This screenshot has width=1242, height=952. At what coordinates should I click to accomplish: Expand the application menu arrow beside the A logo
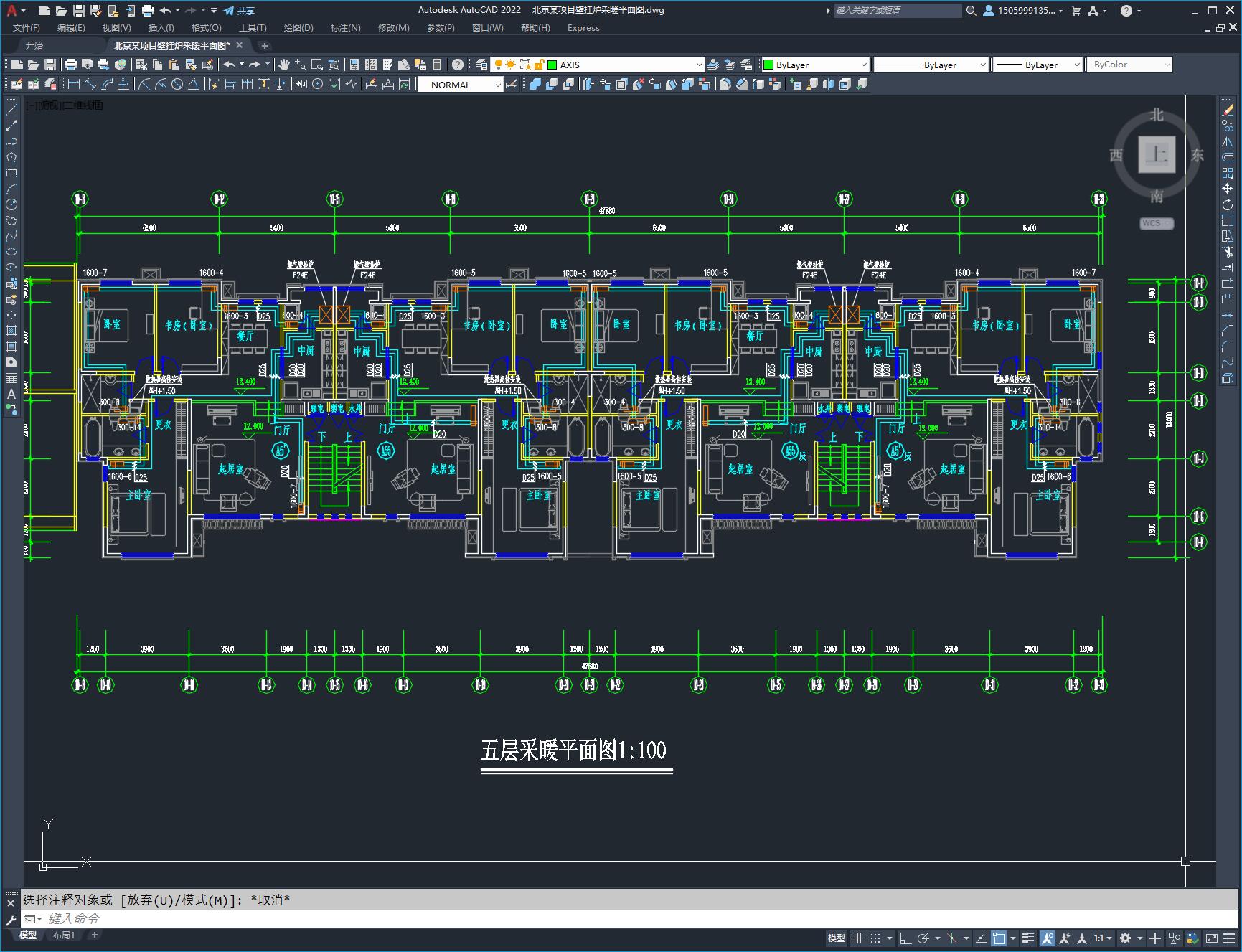click(24, 11)
